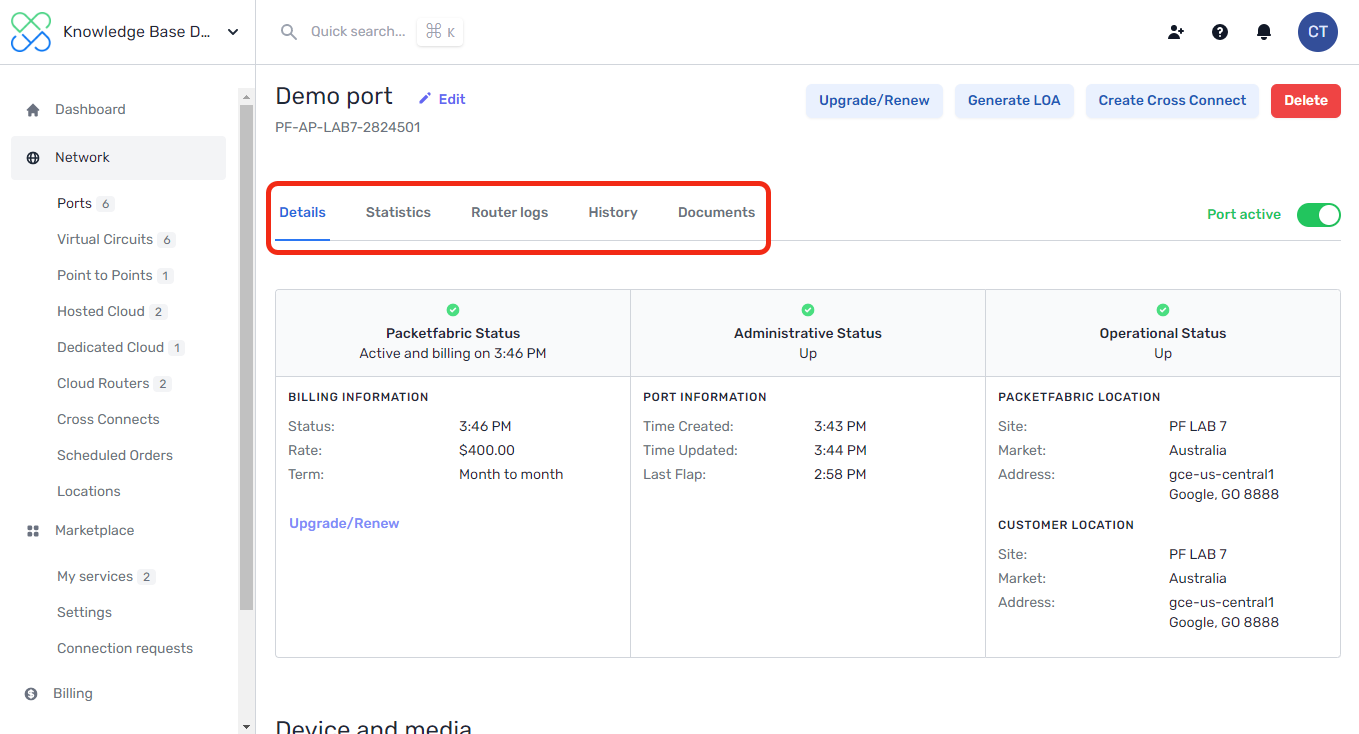Click the CT user avatar
Image resolution: width=1359 pixels, height=734 pixels.
tap(1317, 32)
